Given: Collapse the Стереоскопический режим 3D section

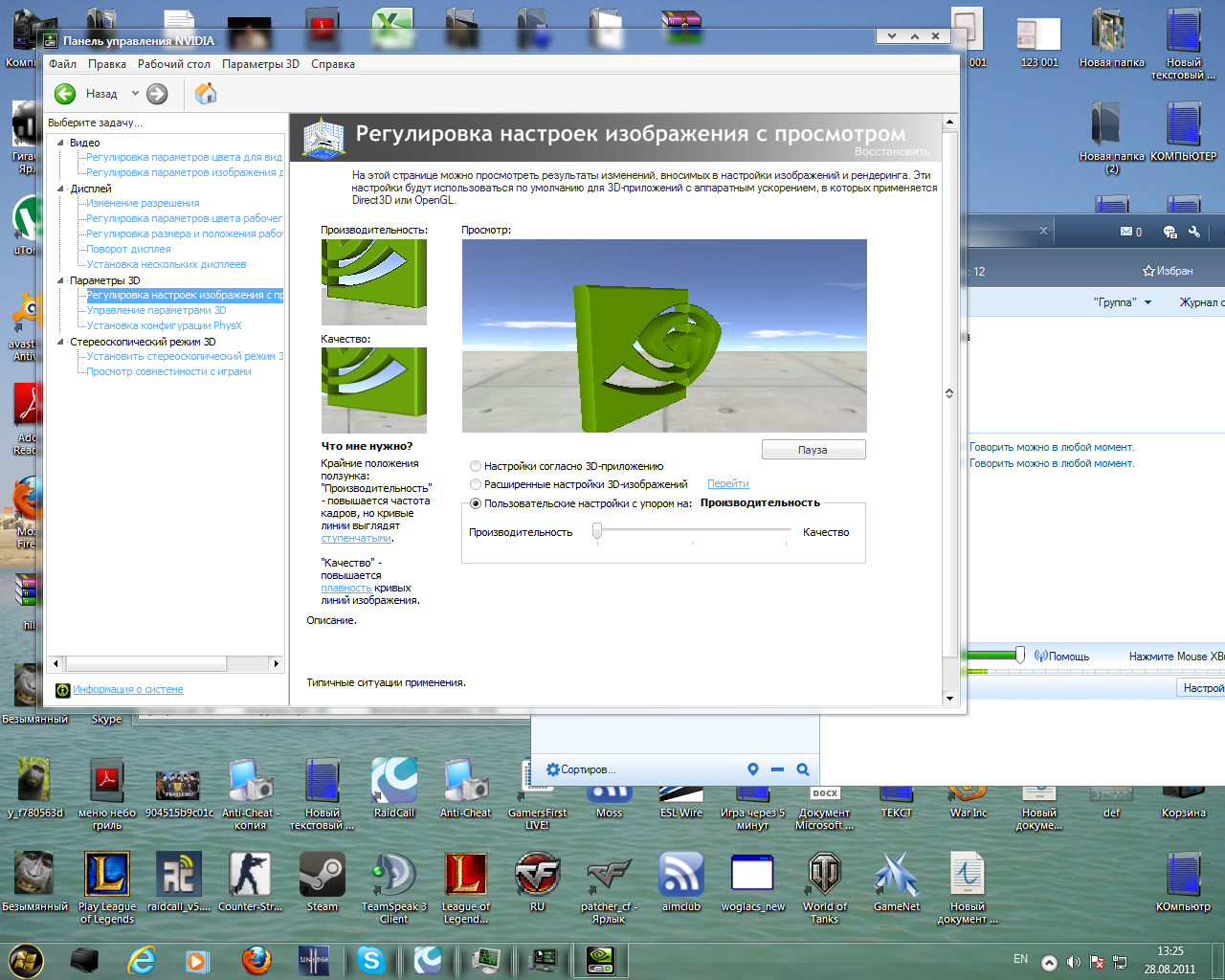Looking at the screenshot, I should [60, 342].
